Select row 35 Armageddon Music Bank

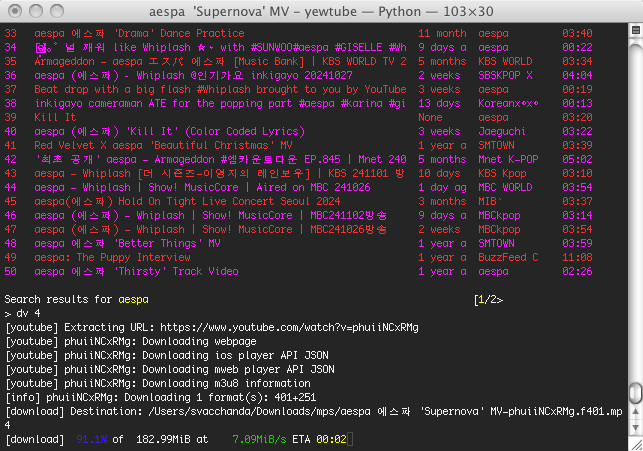point(299,61)
